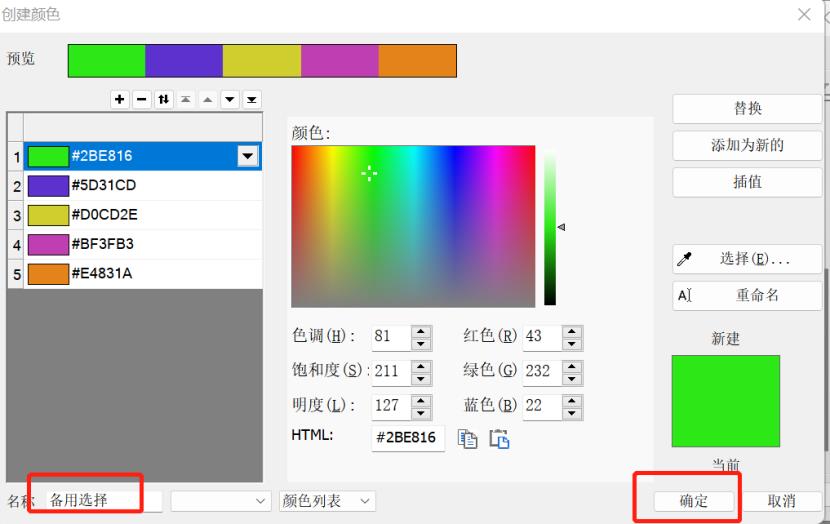Decrease the 蓝色(B) value

click(572, 413)
